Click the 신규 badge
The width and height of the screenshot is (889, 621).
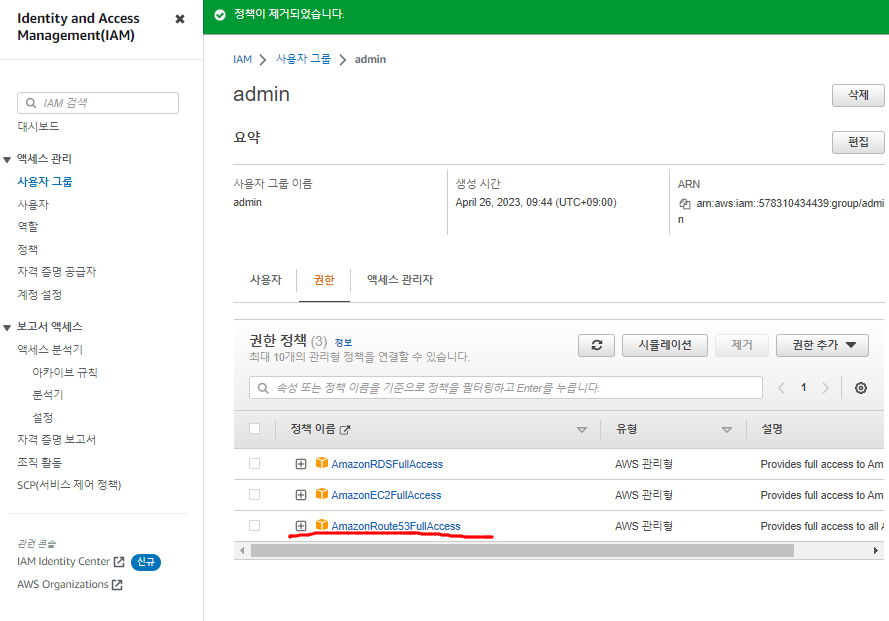click(146, 561)
